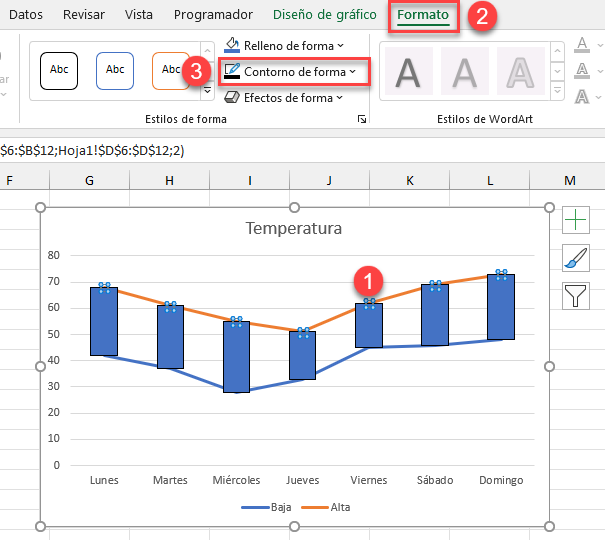Viewport: 605px width, 540px height.
Task: Click the text fill A icon
Action: click(x=582, y=45)
